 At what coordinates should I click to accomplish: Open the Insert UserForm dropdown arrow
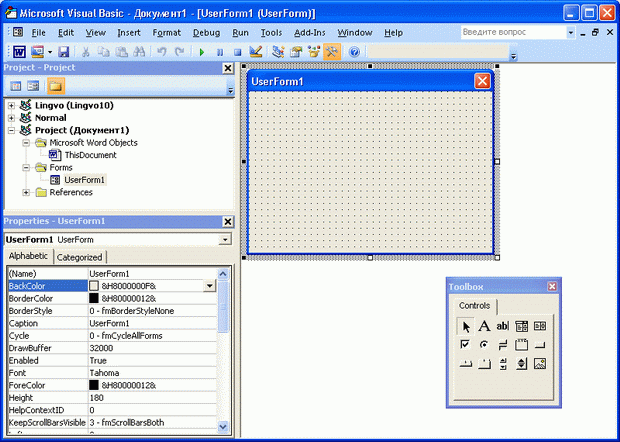(x=50, y=52)
